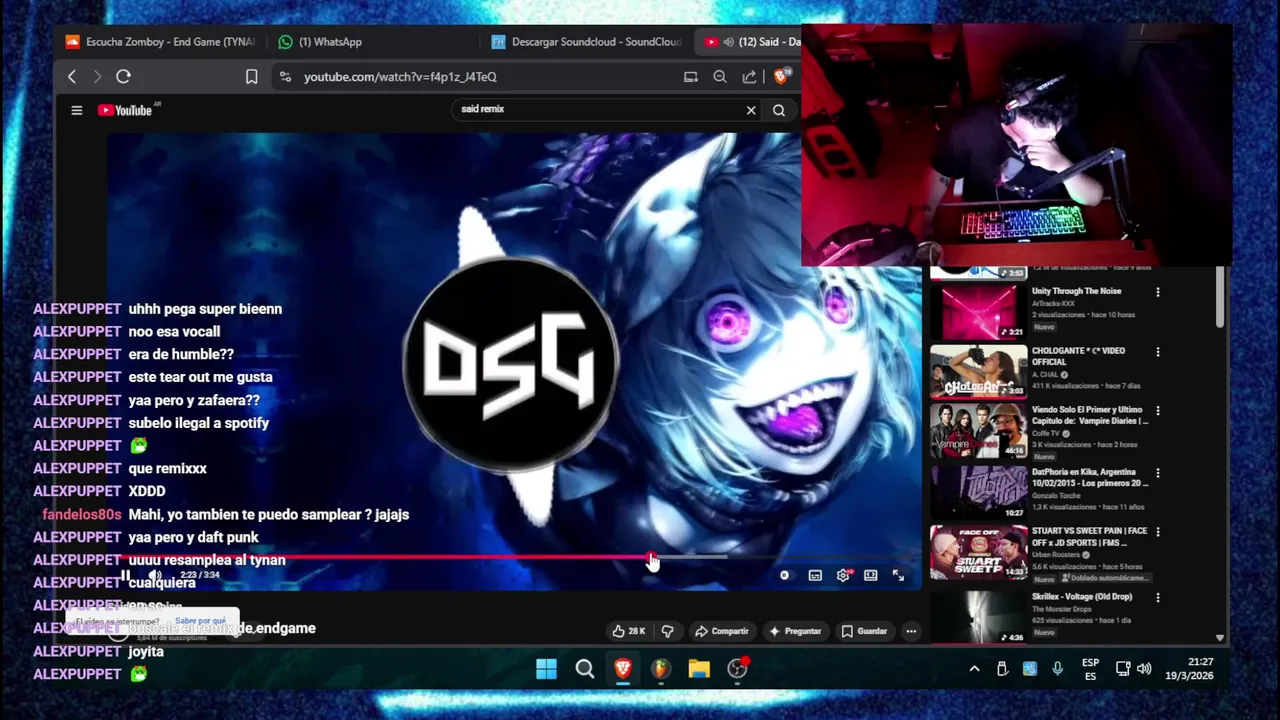Click the share icon in address bar

click(749, 77)
